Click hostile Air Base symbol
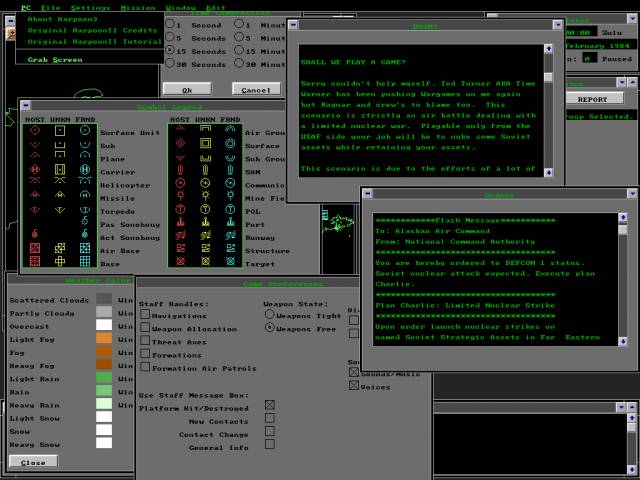Image resolution: width=640 pixels, height=480 pixels. coord(35,248)
